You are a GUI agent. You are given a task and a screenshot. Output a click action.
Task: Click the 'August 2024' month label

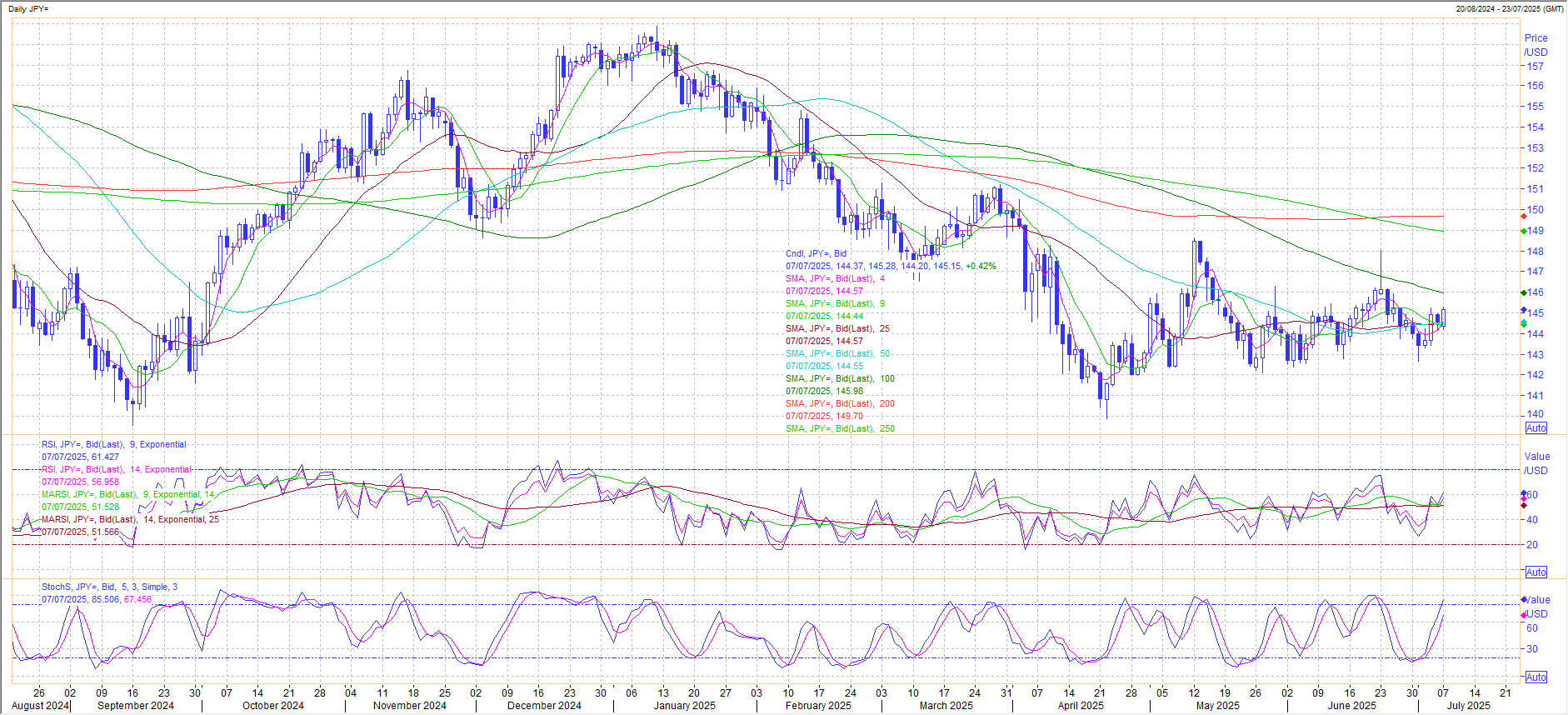pyautogui.click(x=40, y=706)
